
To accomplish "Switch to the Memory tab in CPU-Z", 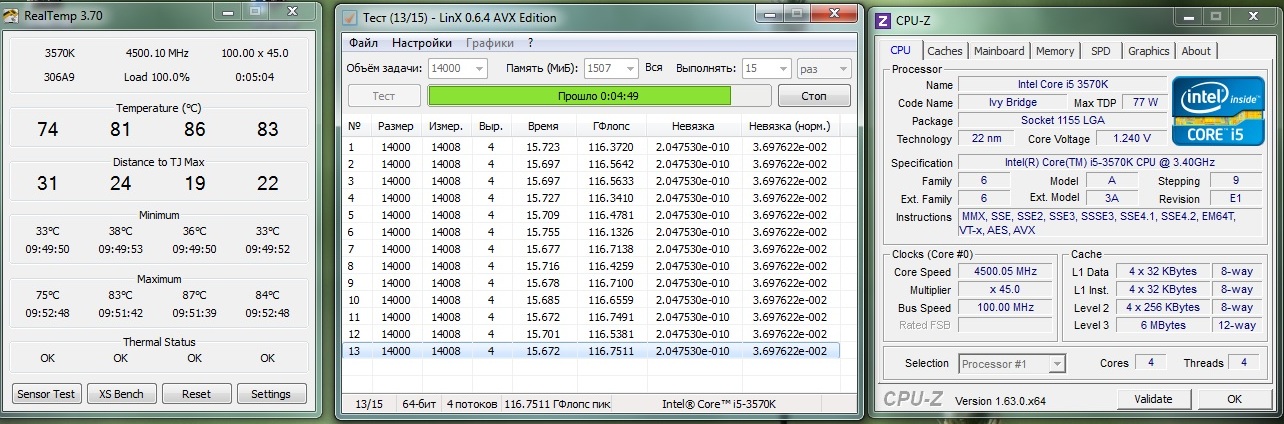I will [1055, 51].
